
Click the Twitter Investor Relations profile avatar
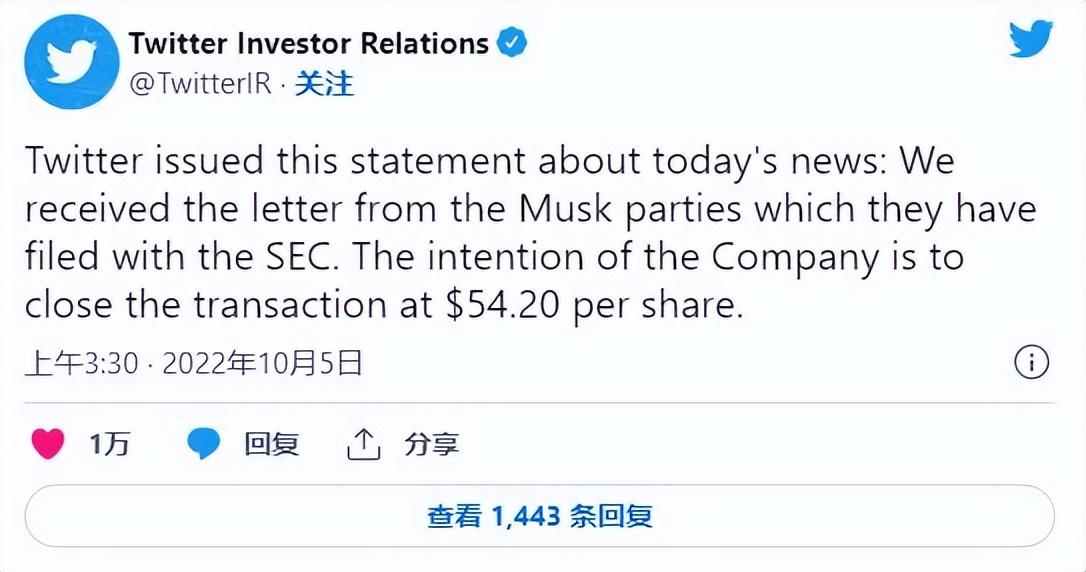[x=72, y=62]
